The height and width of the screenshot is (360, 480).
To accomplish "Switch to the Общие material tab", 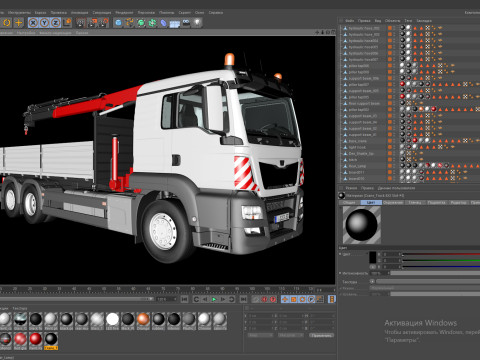I will pyautogui.click(x=350, y=203).
